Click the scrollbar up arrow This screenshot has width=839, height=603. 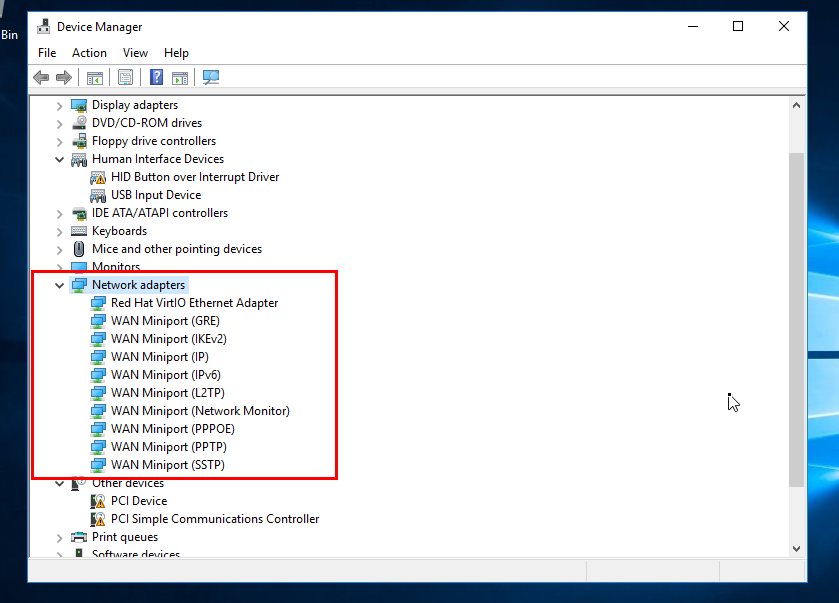[796, 105]
